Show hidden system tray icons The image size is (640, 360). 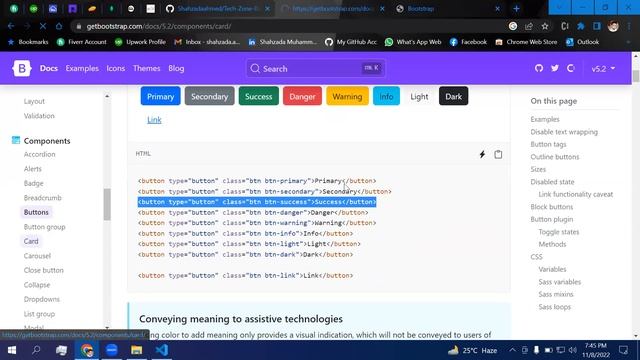click(x=512, y=350)
